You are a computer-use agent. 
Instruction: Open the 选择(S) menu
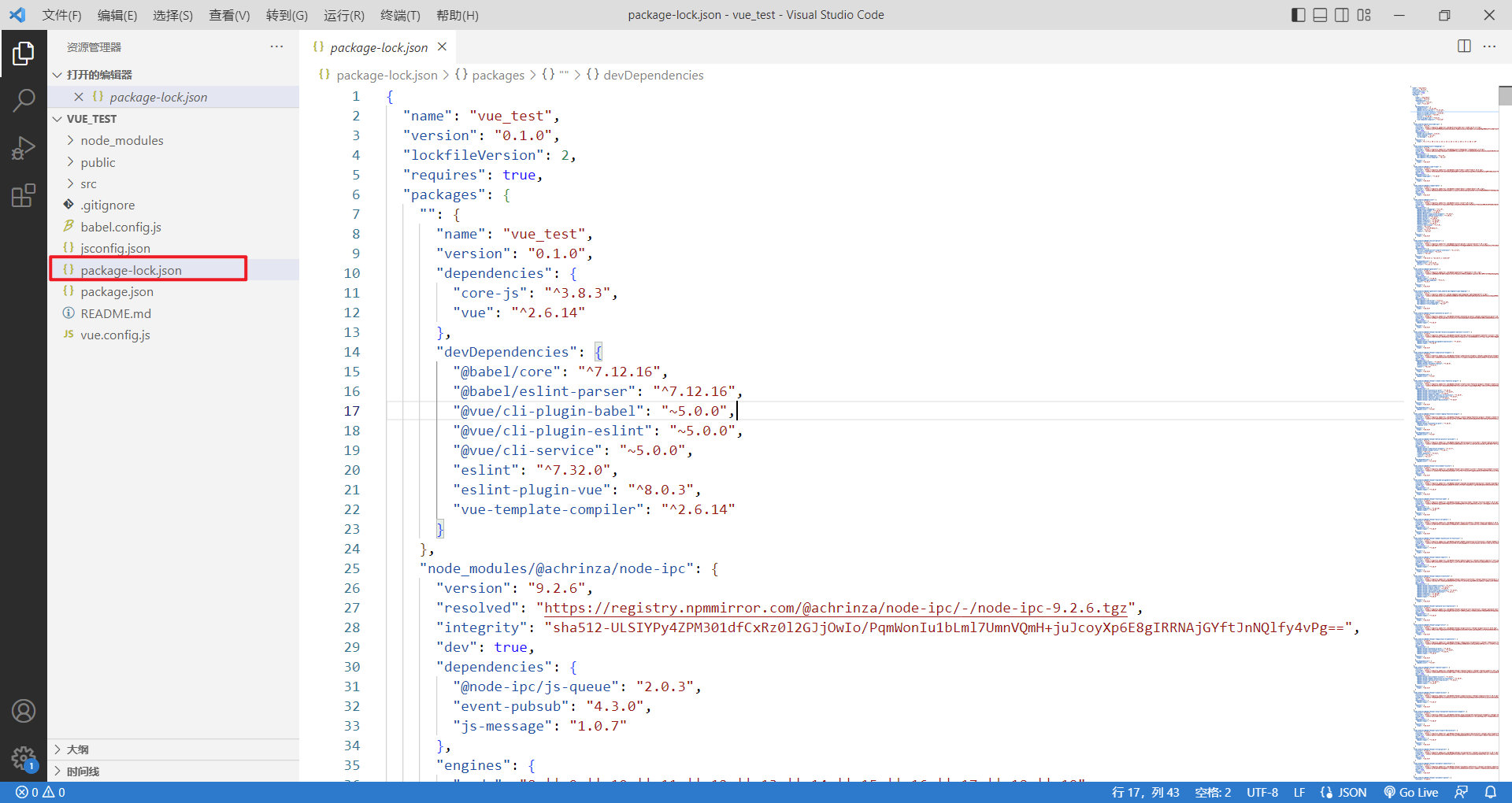(172, 15)
